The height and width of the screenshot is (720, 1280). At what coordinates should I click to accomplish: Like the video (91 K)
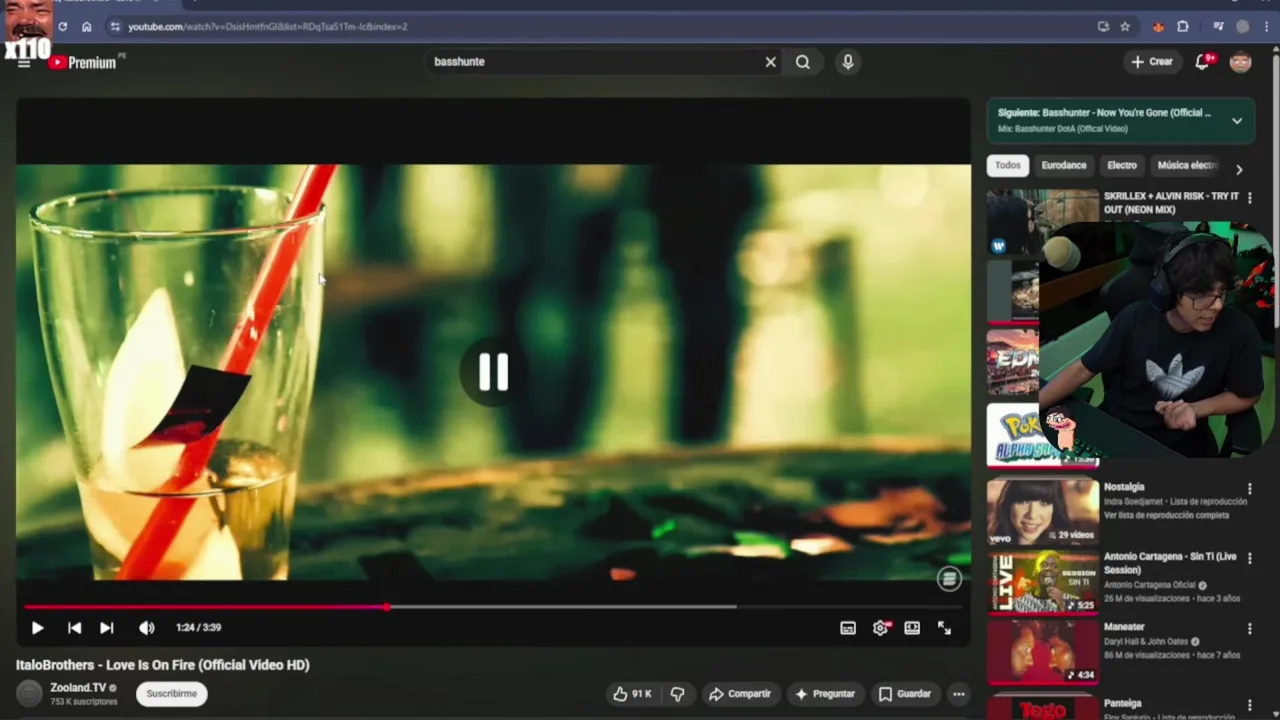pyautogui.click(x=632, y=694)
